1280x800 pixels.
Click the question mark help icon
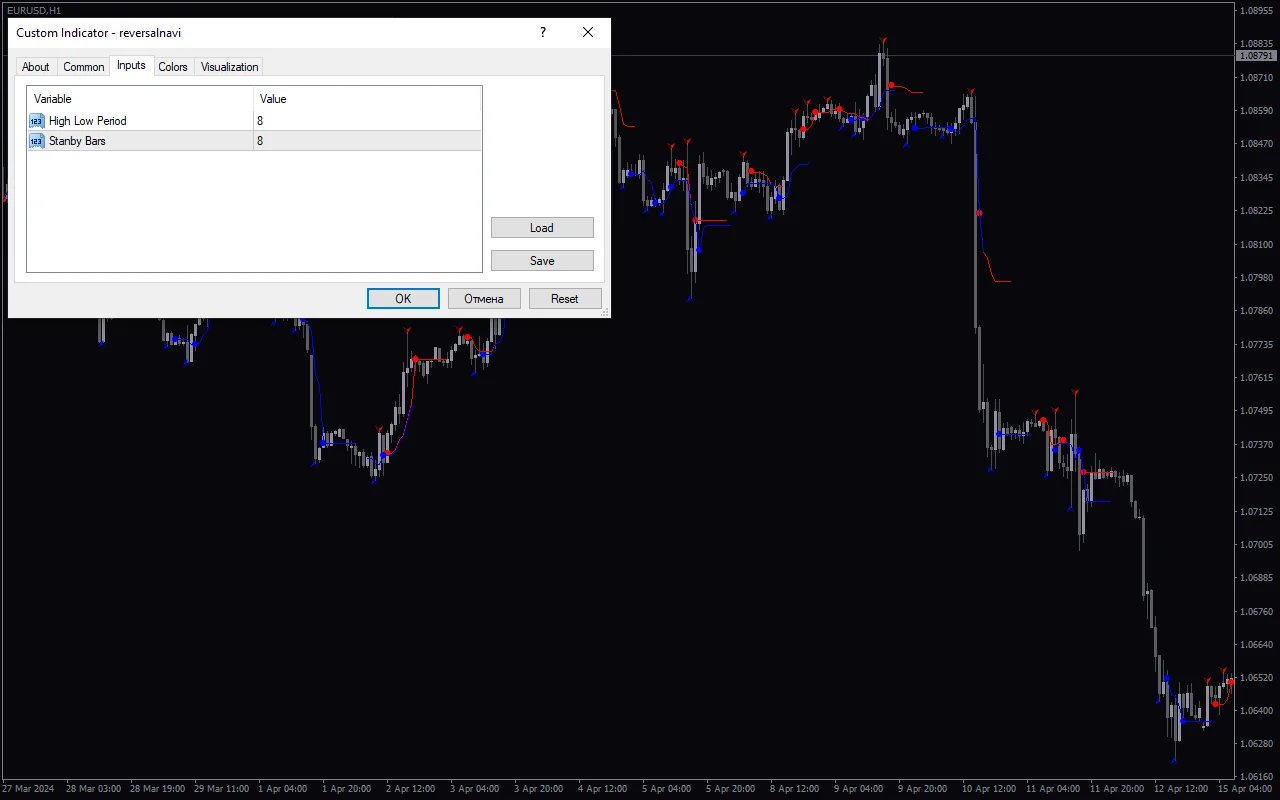(x=542, y=32)
